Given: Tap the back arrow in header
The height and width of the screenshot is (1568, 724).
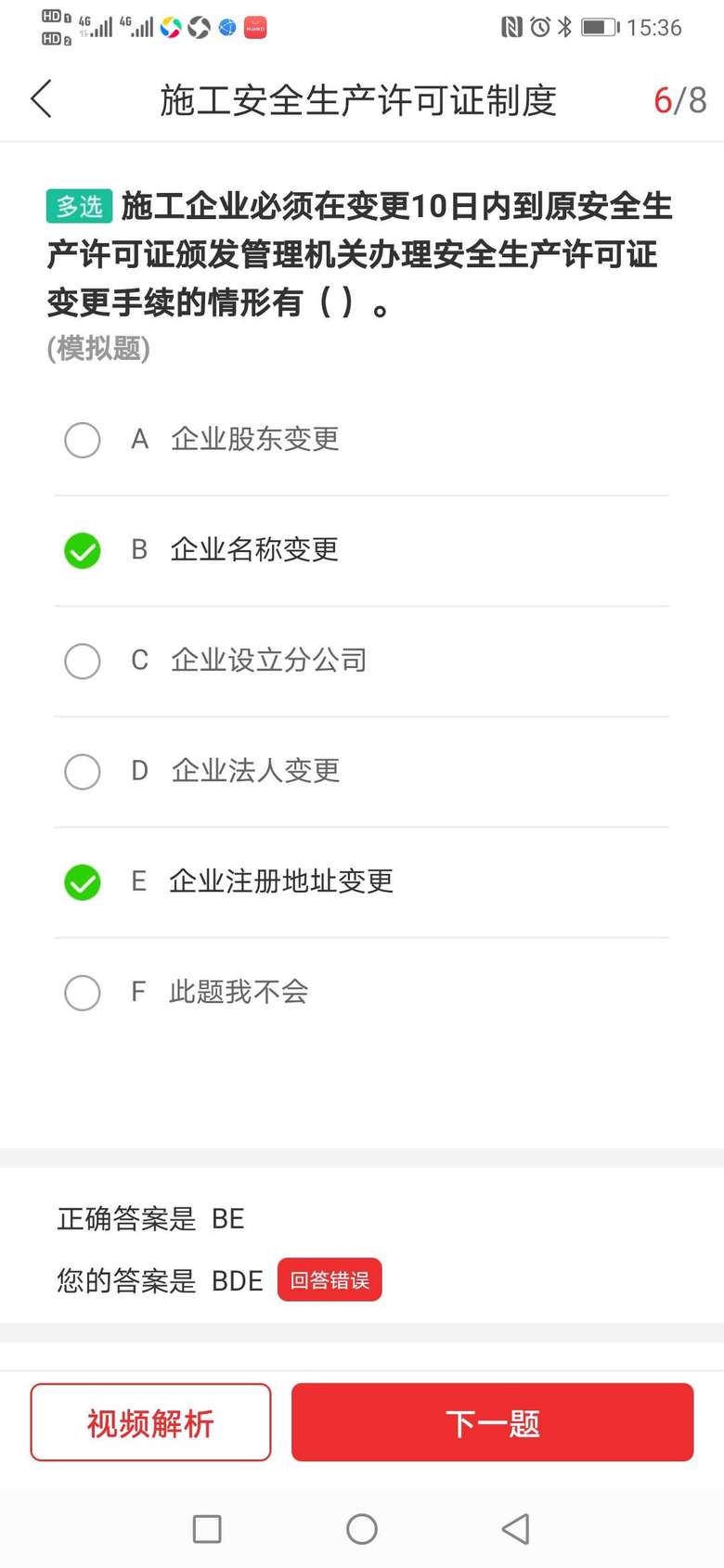Looking at the screenshot, I should [42, 99].
